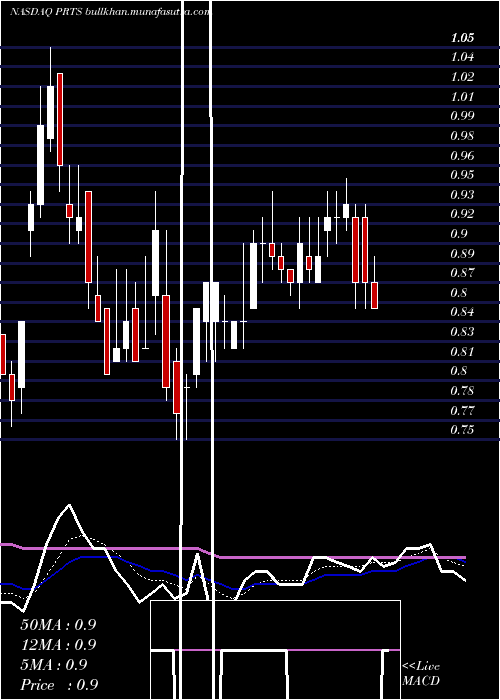Click the 0.95 price axis label
500x700 pixels.
coord(462,175)
